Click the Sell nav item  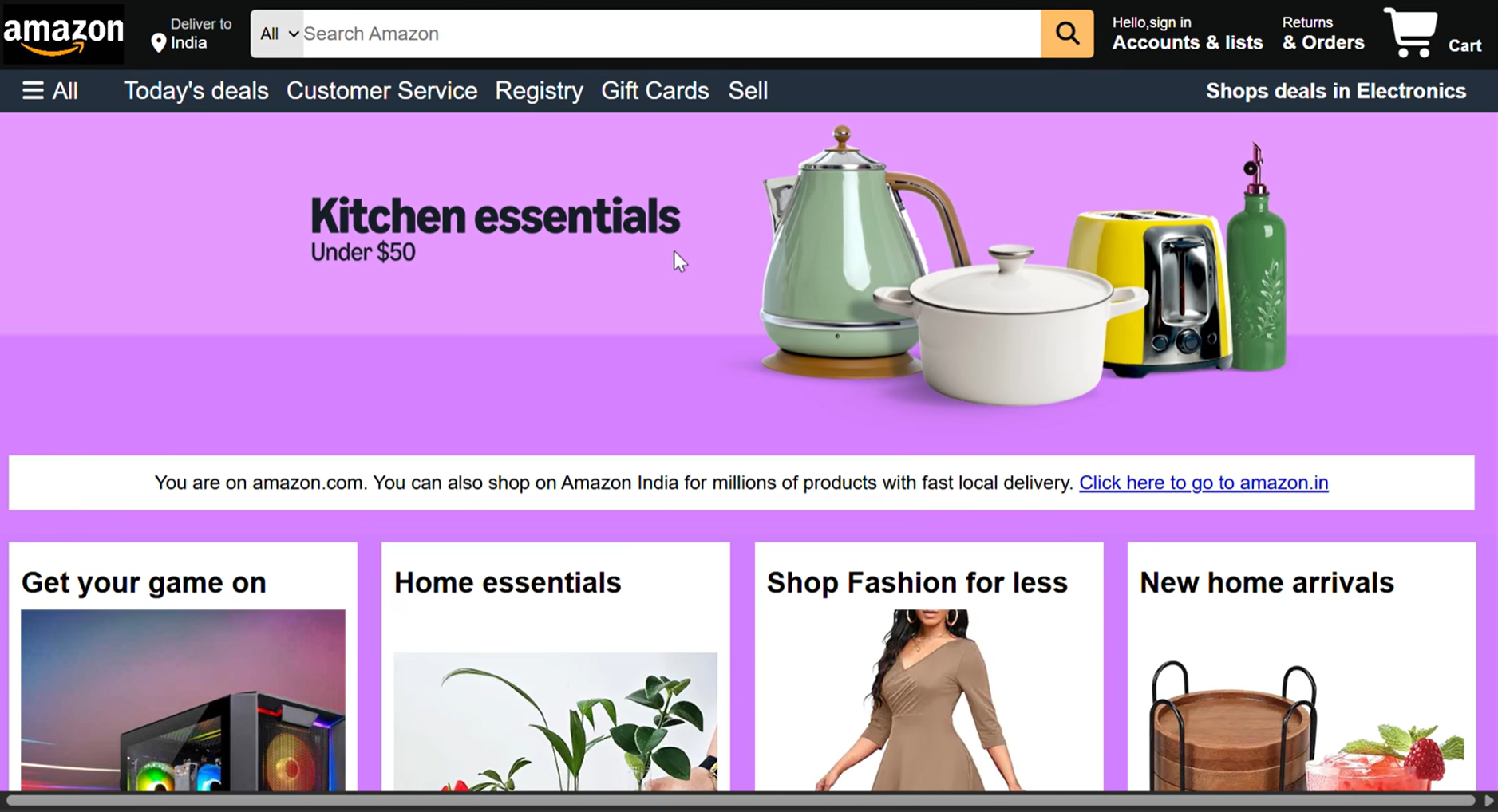(x=748, y=91)
